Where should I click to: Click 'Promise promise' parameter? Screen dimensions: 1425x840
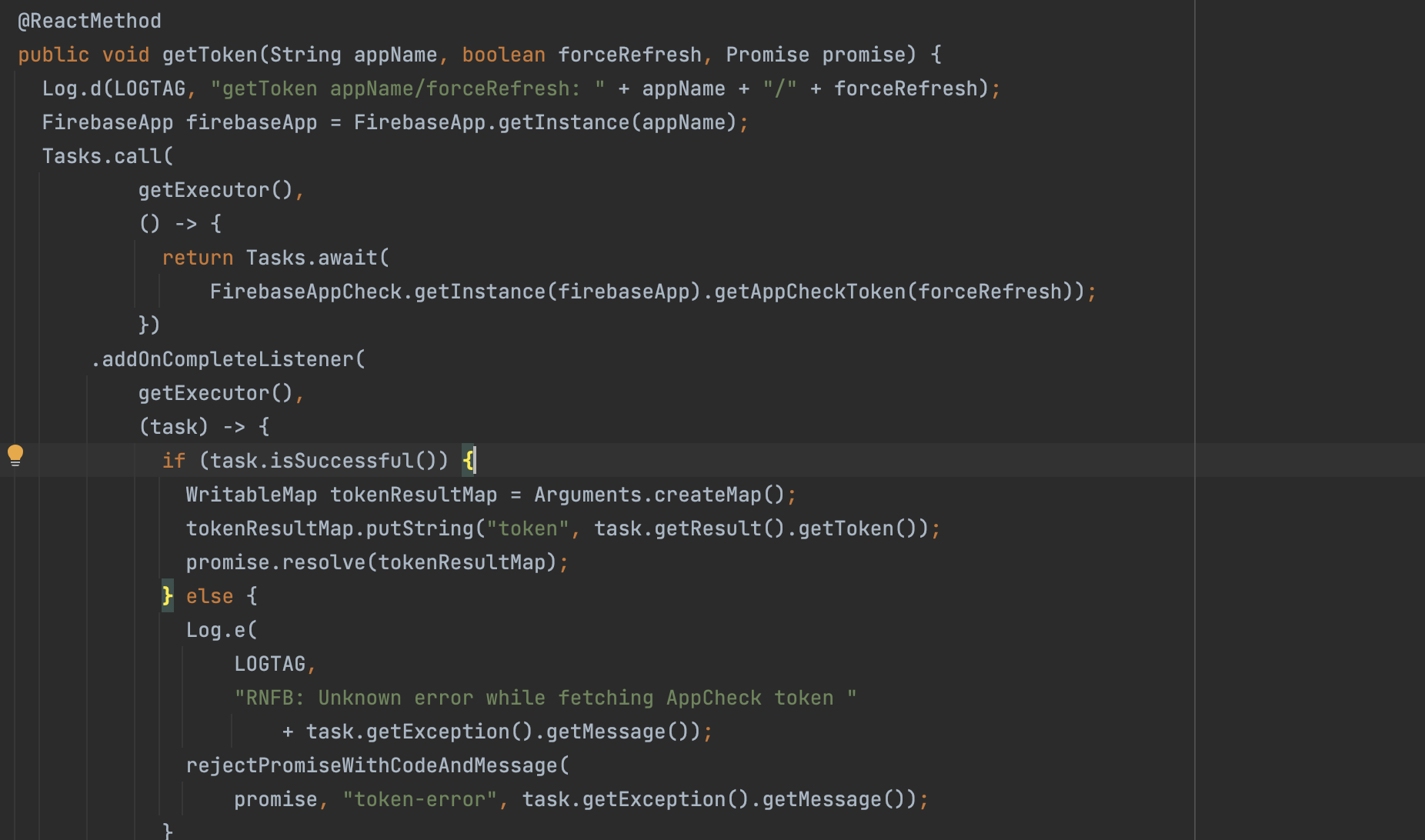click(x=816, y=55)
